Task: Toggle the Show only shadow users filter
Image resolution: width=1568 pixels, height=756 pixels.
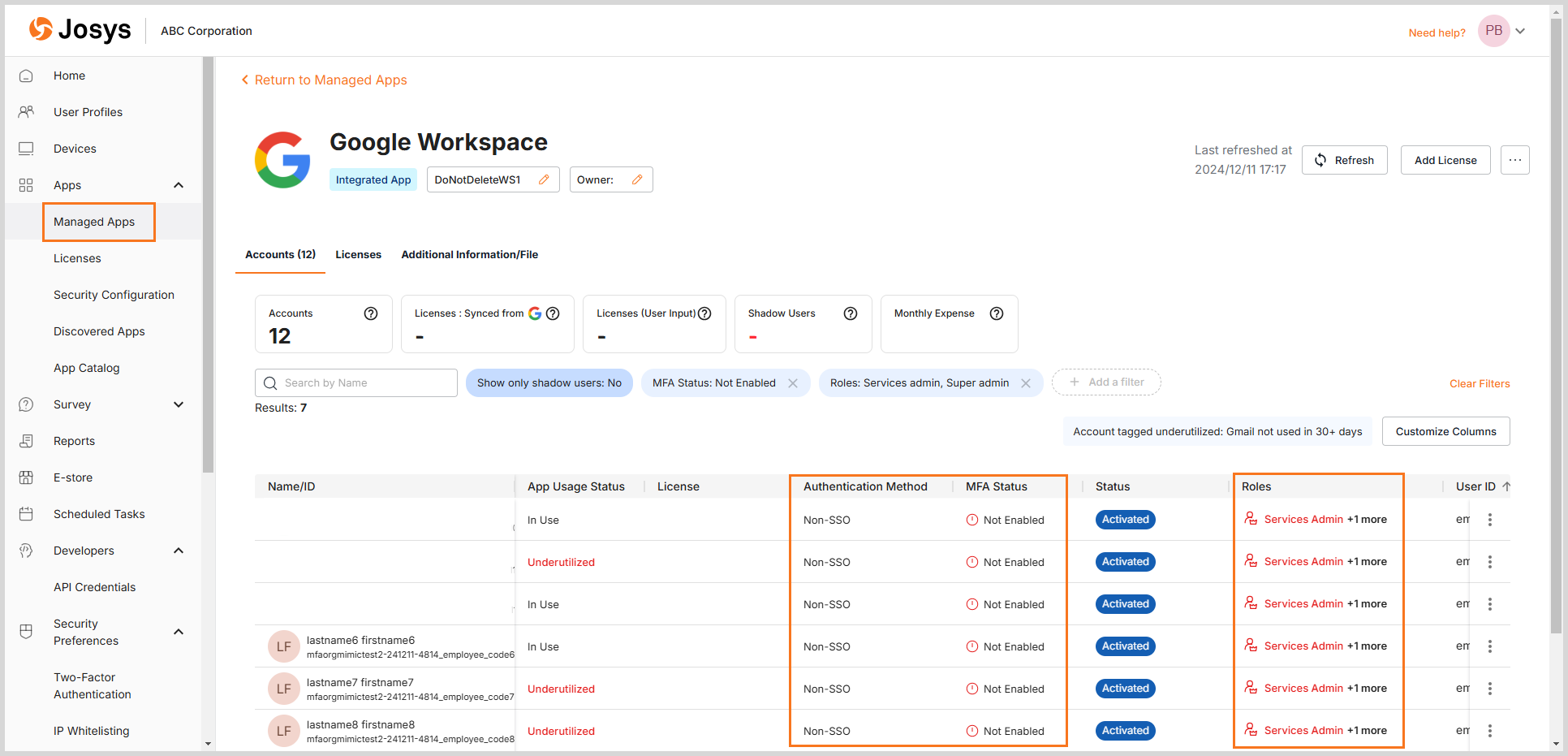Action: (549, 382)
